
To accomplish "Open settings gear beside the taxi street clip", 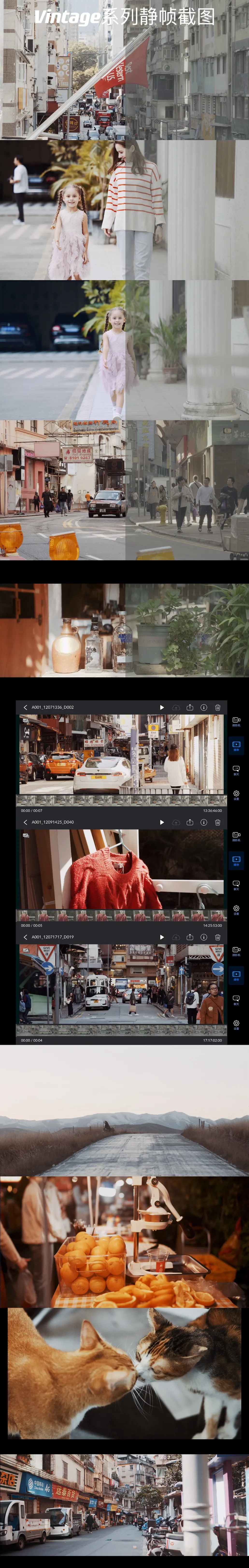I will (x=236, y=795).
